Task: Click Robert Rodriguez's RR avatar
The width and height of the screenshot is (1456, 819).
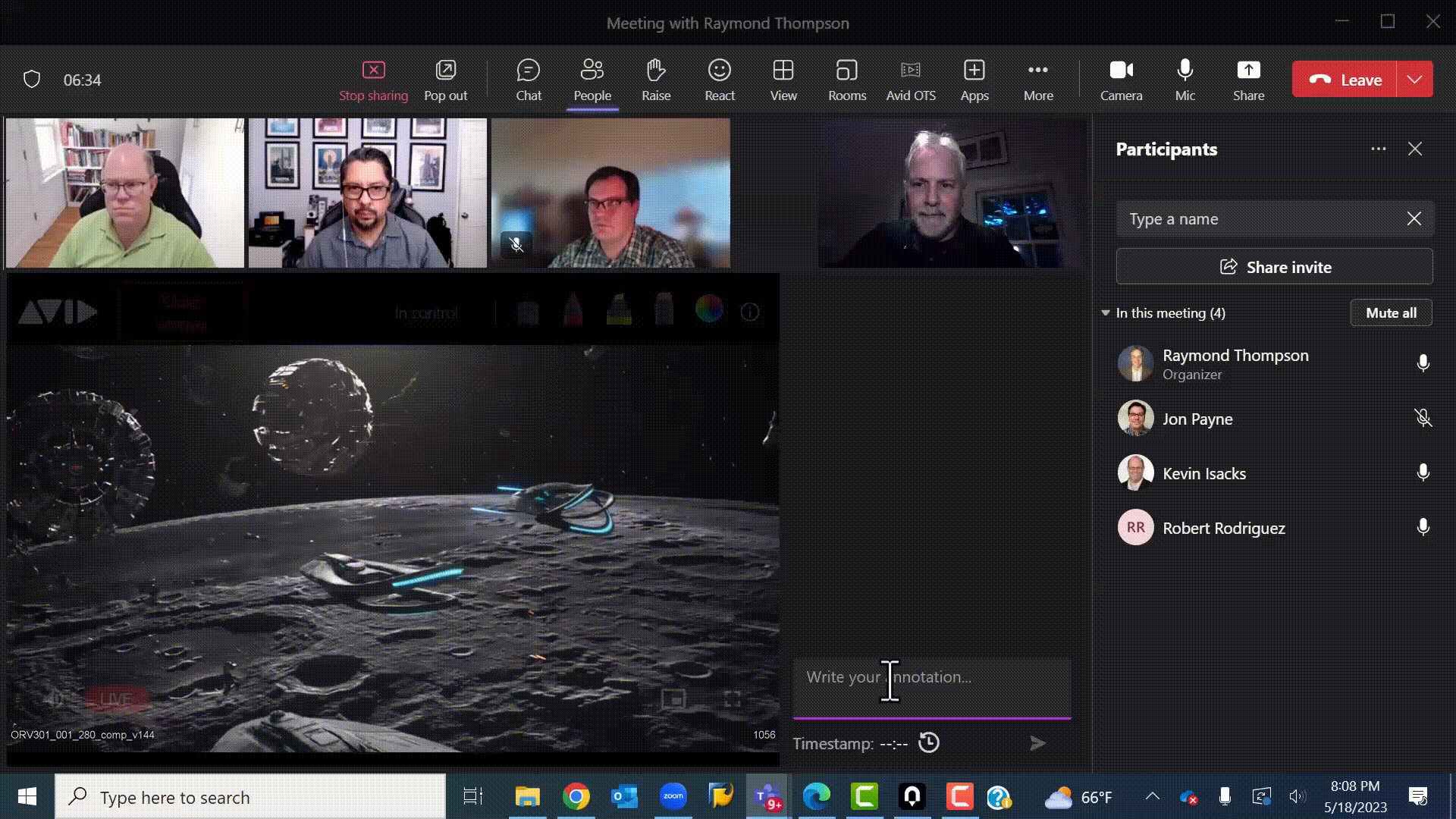Action: click(x=1135, y=528)
